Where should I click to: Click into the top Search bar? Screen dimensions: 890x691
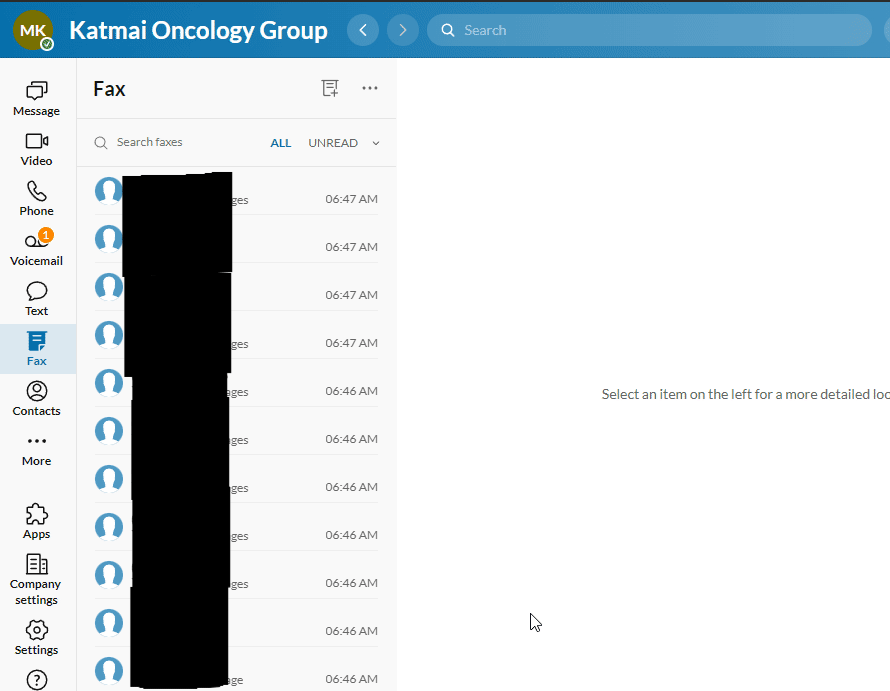[649, 30]
